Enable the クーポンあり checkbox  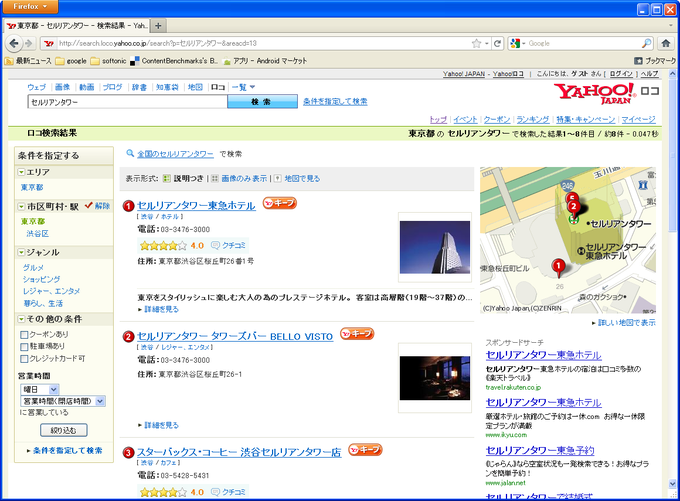pyautogui.click(x=24, y=334)
